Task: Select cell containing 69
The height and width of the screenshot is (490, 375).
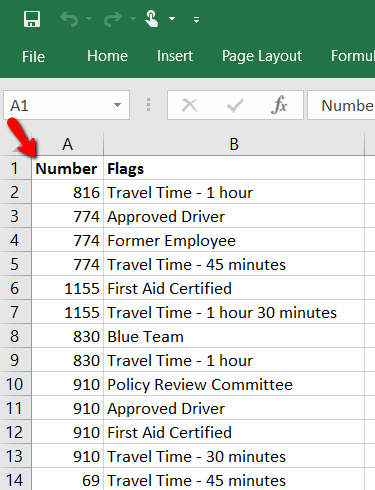Action: point(68,479)
